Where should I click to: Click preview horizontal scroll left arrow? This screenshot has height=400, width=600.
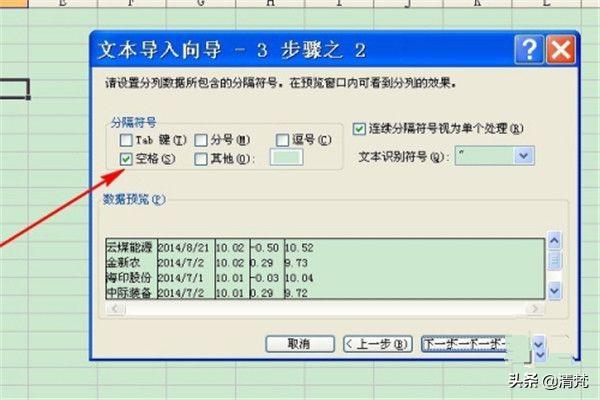[115, 308]
